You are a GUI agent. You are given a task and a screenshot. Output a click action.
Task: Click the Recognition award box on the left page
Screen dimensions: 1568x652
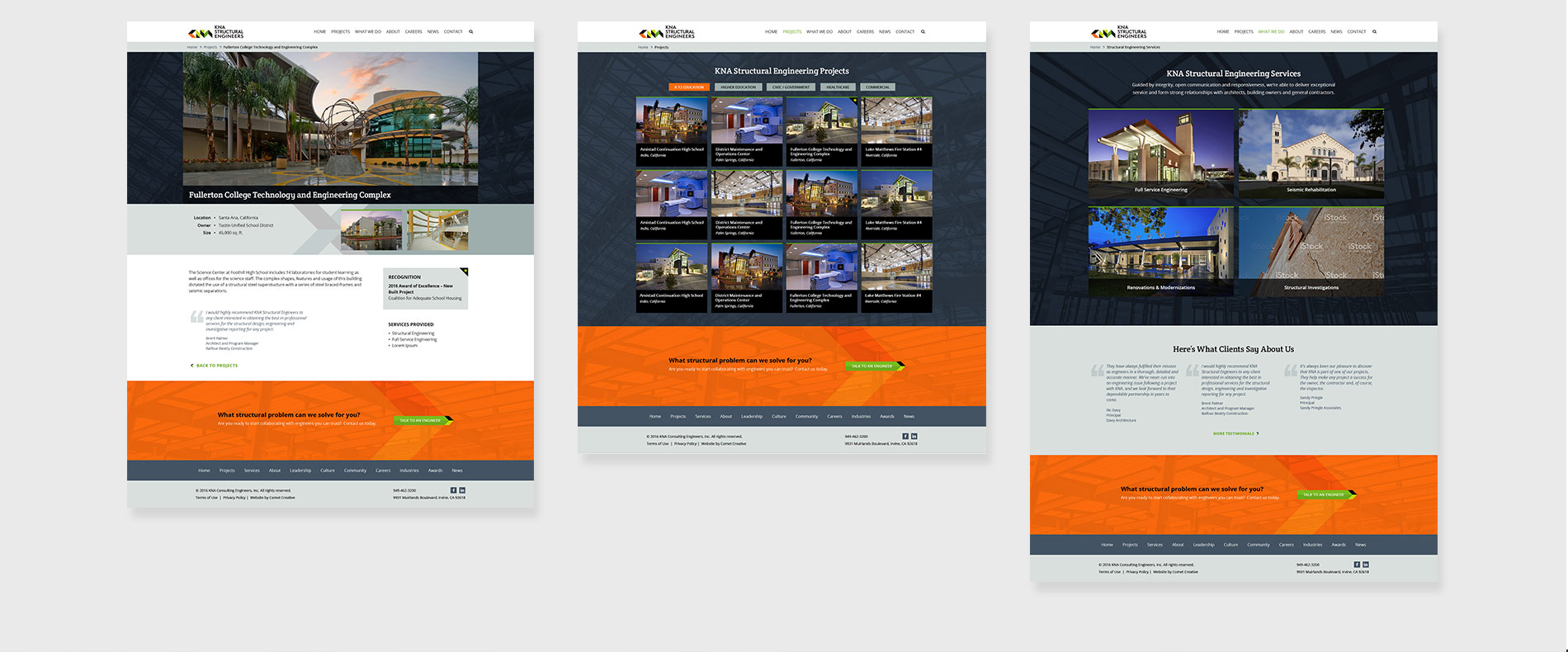(x=426, y=289)
